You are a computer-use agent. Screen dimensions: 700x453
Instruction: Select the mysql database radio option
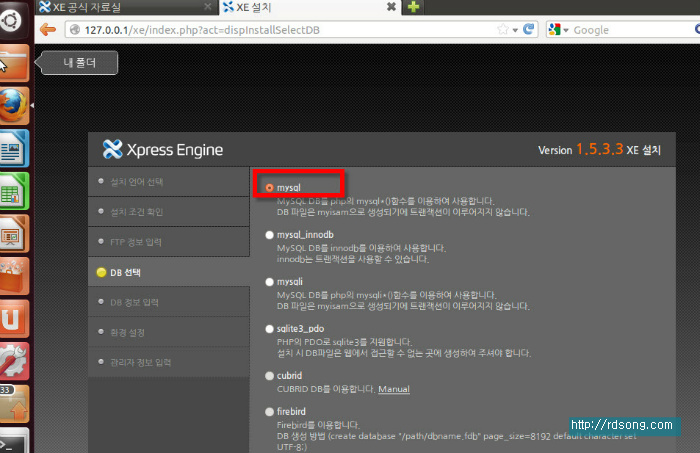coord(269,188)
